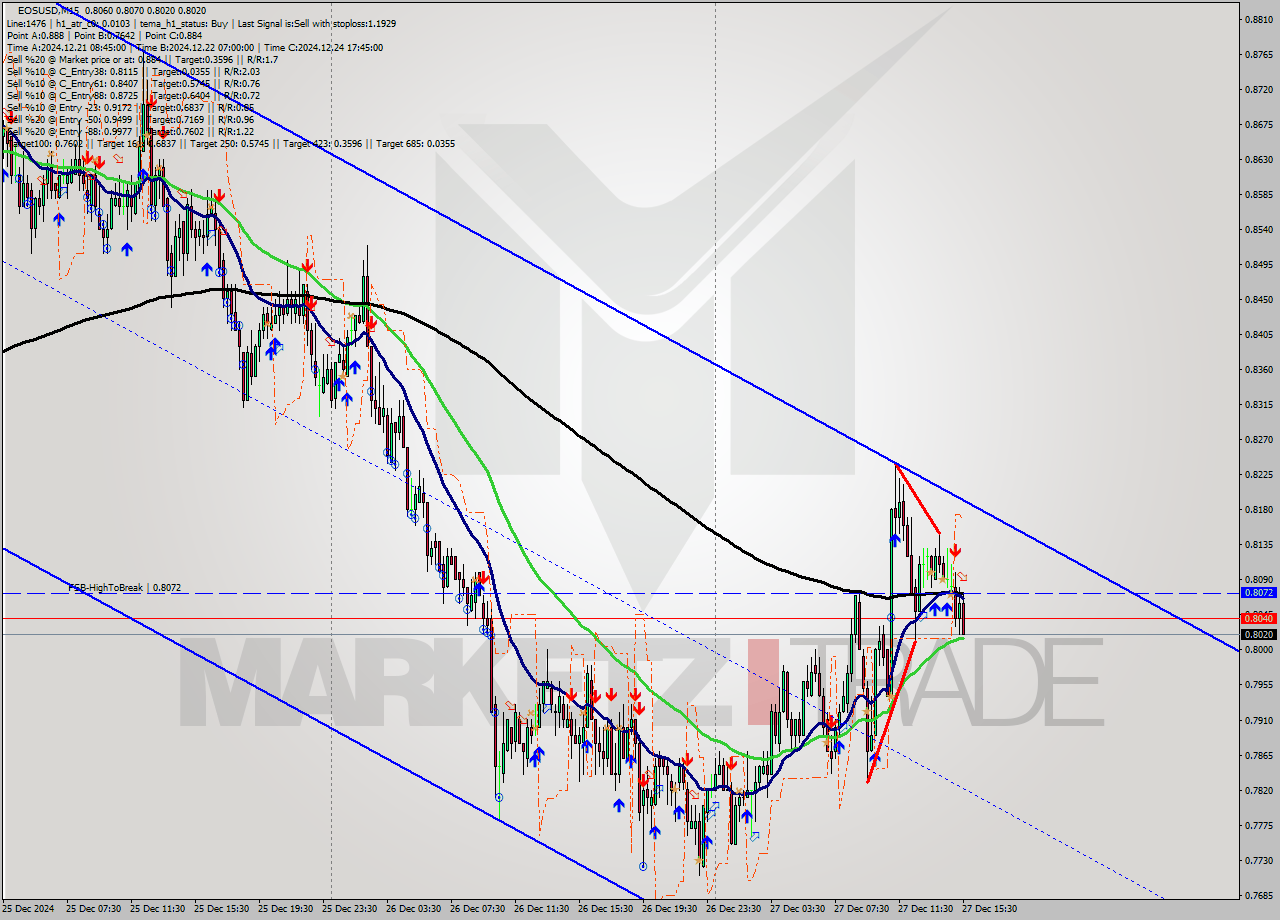Click the '26 Dec 23:30' time label

(x=734, y=909)
